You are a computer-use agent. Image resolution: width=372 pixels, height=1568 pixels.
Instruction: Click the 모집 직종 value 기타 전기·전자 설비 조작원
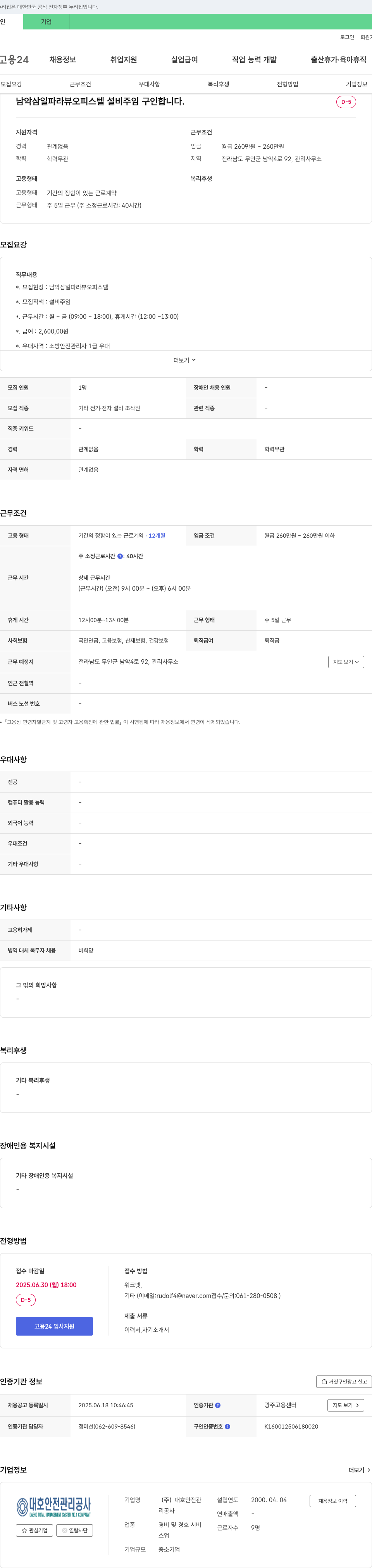[x=109, y=408]
